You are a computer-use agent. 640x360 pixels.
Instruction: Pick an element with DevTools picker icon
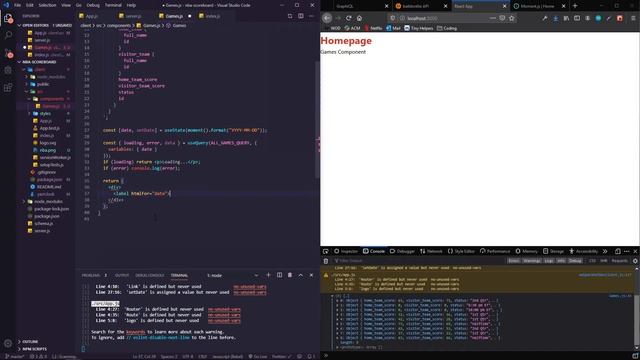point(326,251)
